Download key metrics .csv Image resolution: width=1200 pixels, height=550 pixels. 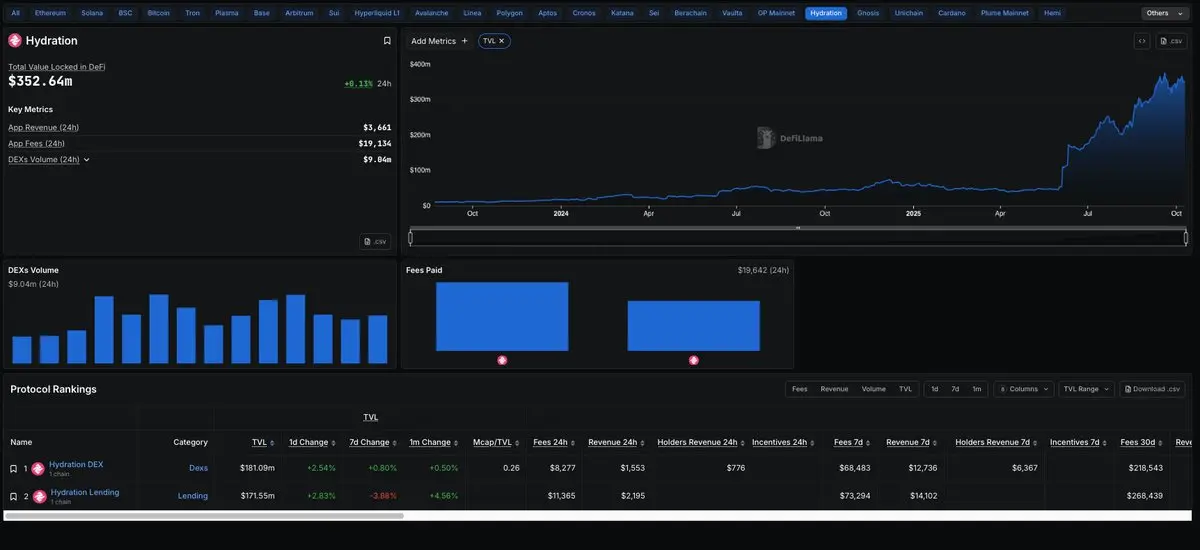tap(375, 241)
